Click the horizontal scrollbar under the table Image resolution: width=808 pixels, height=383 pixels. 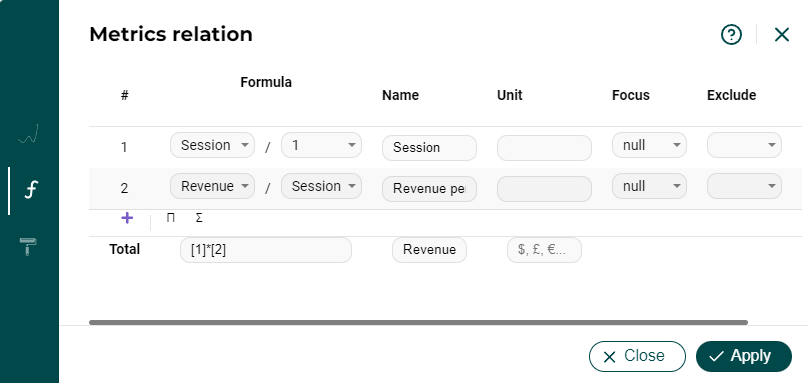(x=418, y=323)
